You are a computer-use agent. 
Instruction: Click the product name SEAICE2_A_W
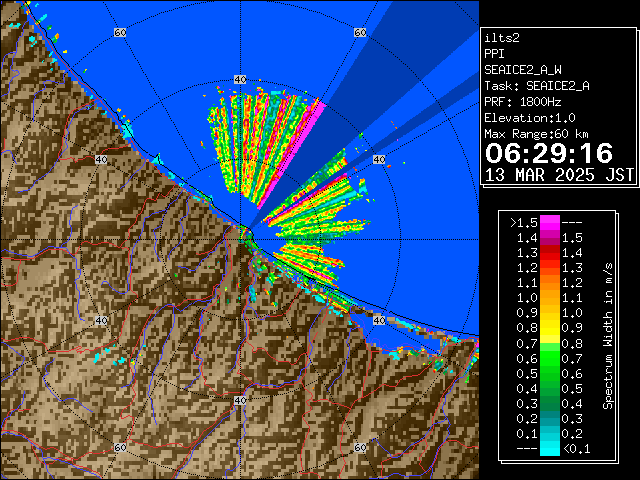pos(523,70)
